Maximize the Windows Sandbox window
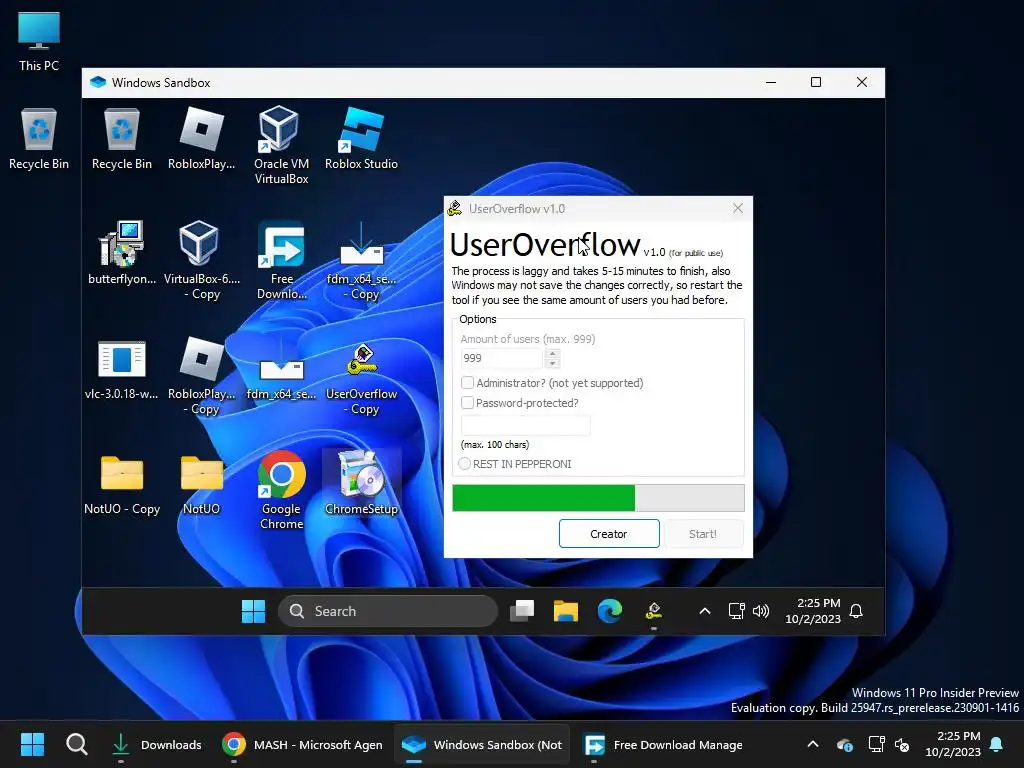1024x768 pixels. point(816,82)
